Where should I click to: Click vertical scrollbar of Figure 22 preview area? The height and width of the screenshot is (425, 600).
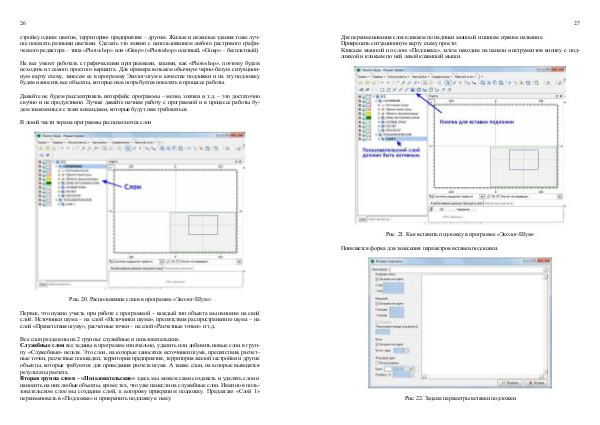[x=546, y=324]
